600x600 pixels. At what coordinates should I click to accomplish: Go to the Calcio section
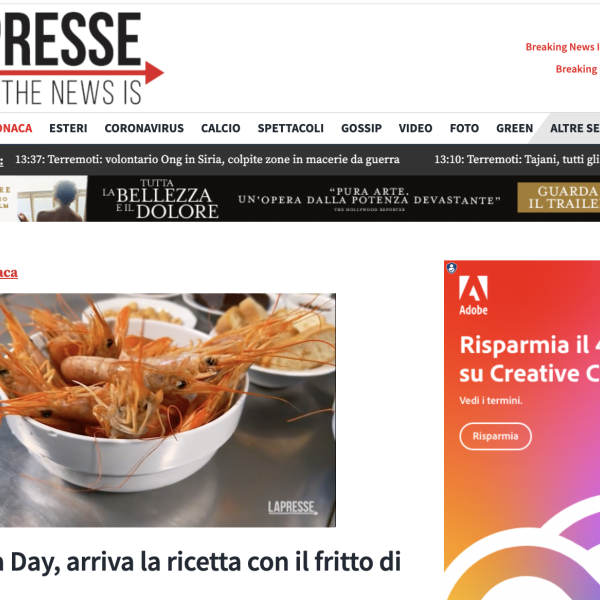[x=221, y=128]
